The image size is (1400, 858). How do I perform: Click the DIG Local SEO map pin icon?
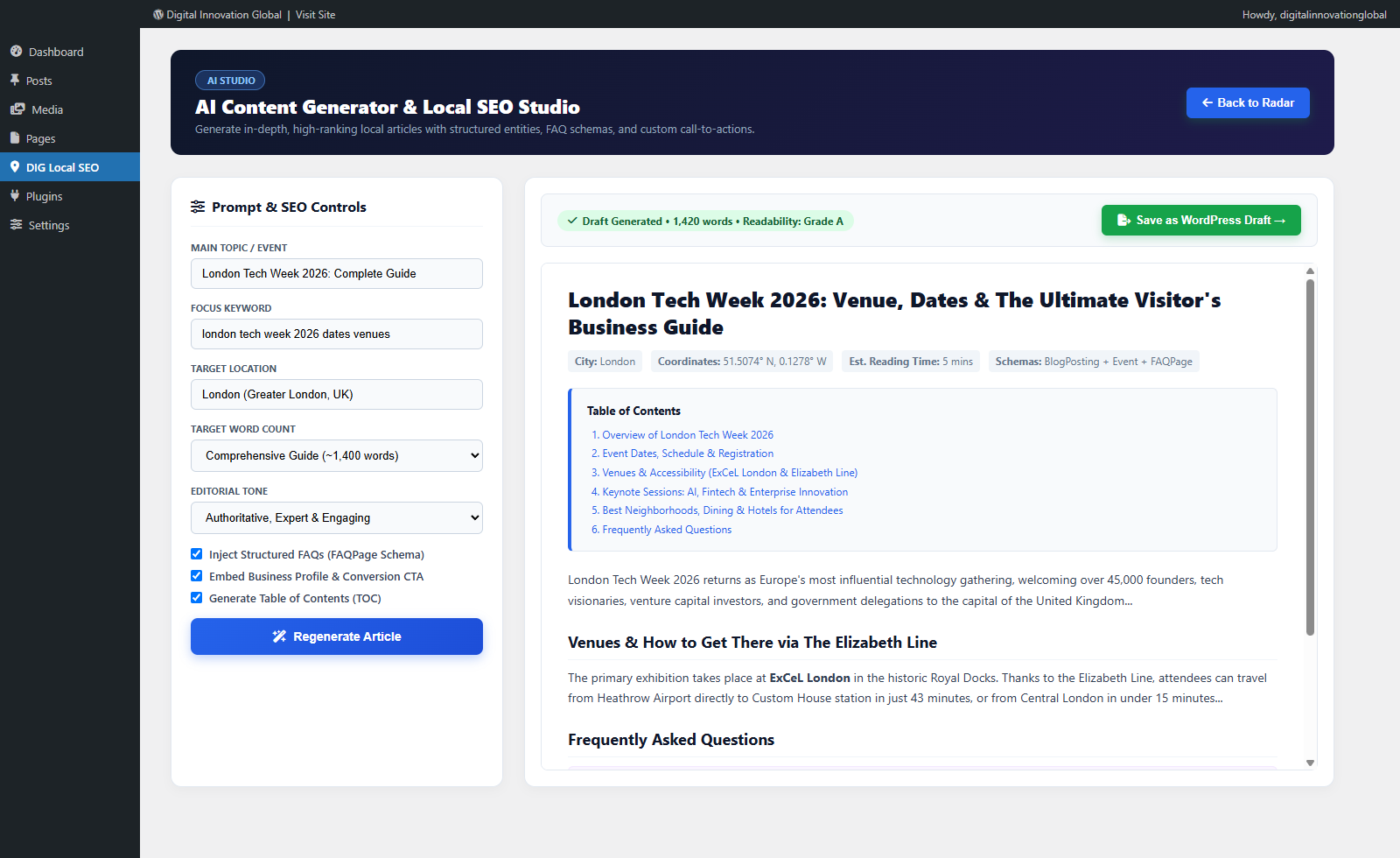click(x=15, y=167)
